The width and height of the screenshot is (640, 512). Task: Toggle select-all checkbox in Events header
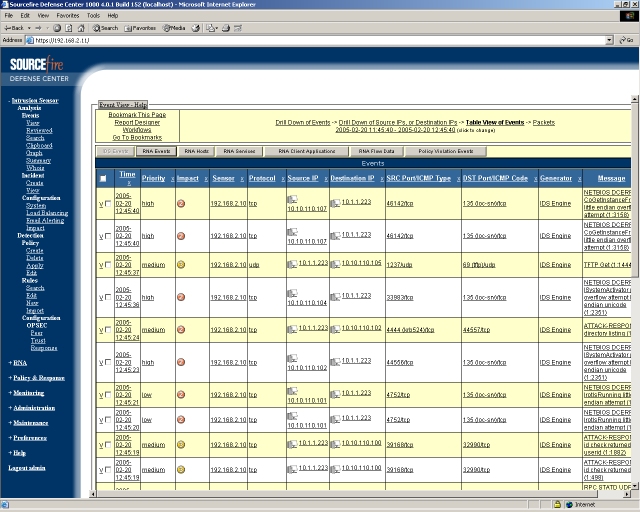(x=103, y=178)
